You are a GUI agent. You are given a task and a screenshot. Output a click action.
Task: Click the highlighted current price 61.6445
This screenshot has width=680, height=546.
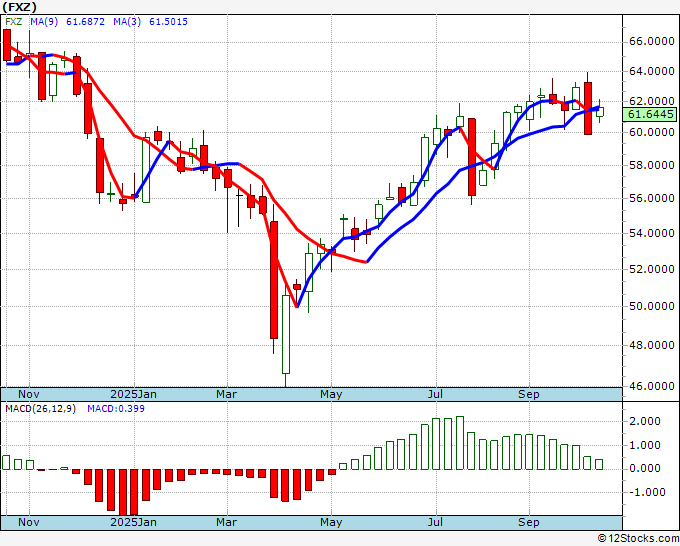pos(651,114)
